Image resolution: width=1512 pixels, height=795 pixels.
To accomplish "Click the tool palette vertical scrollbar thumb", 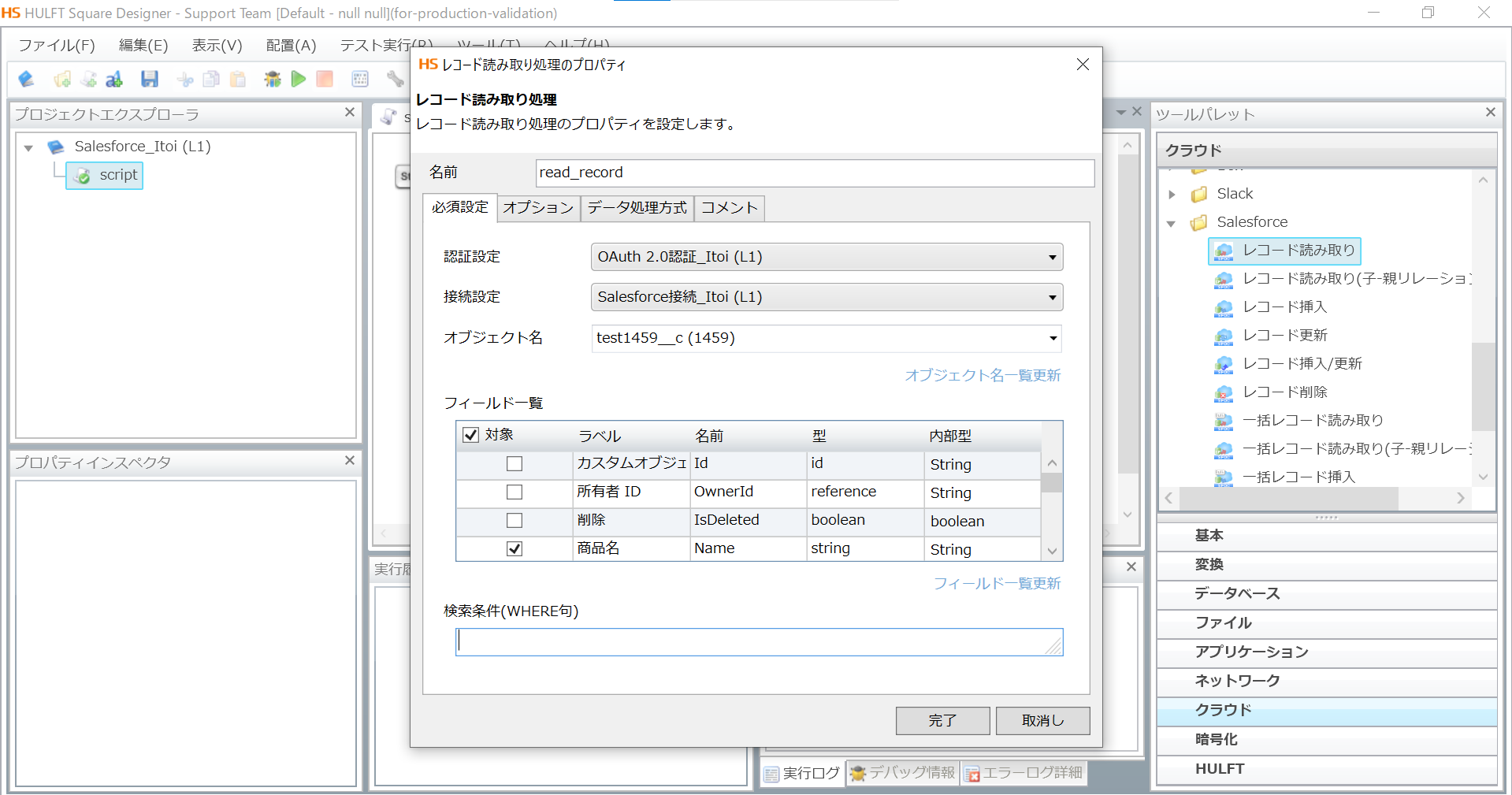I will 1484,386.
